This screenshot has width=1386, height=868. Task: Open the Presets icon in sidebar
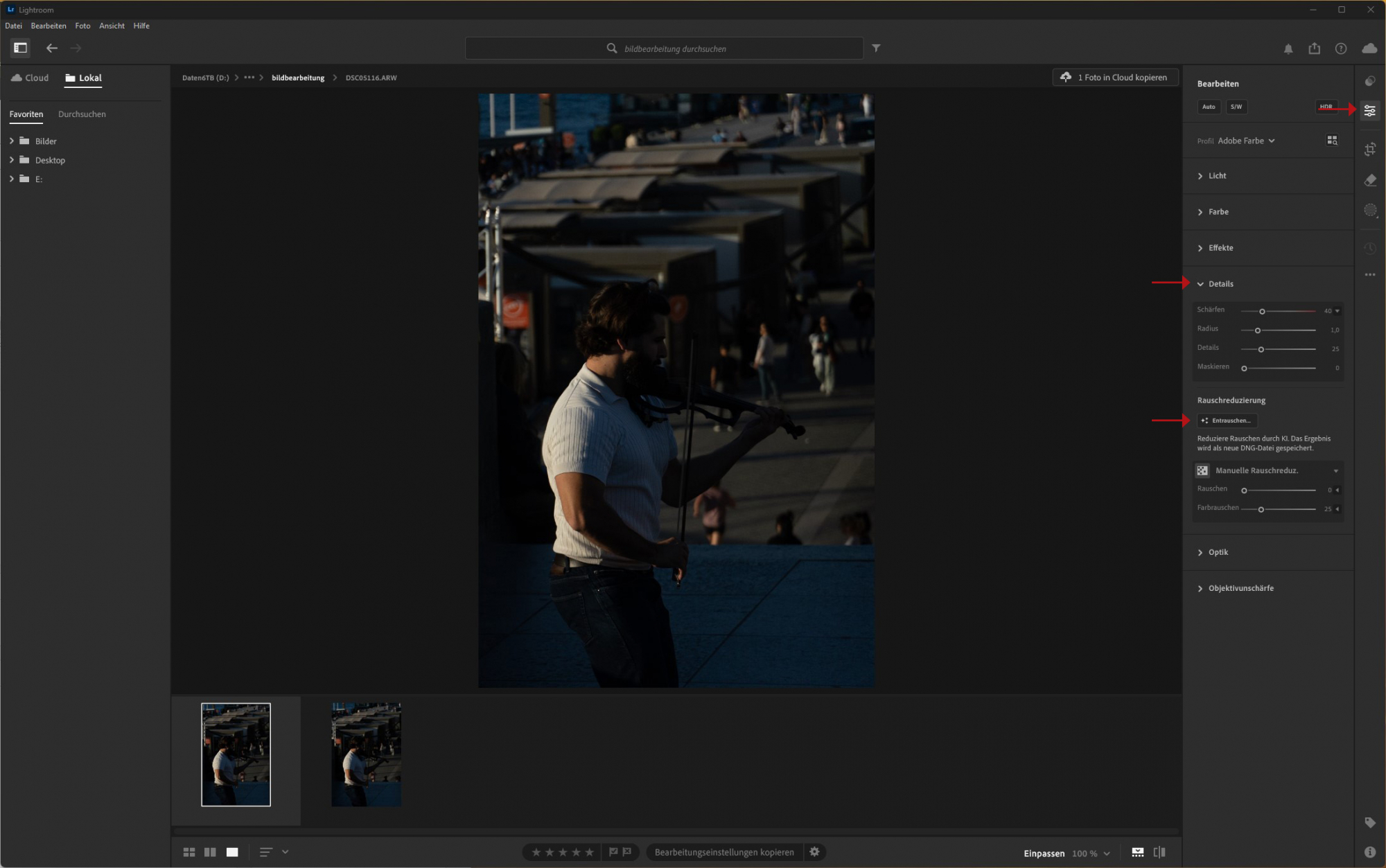pyautogui.click(x=1369, y=81)
